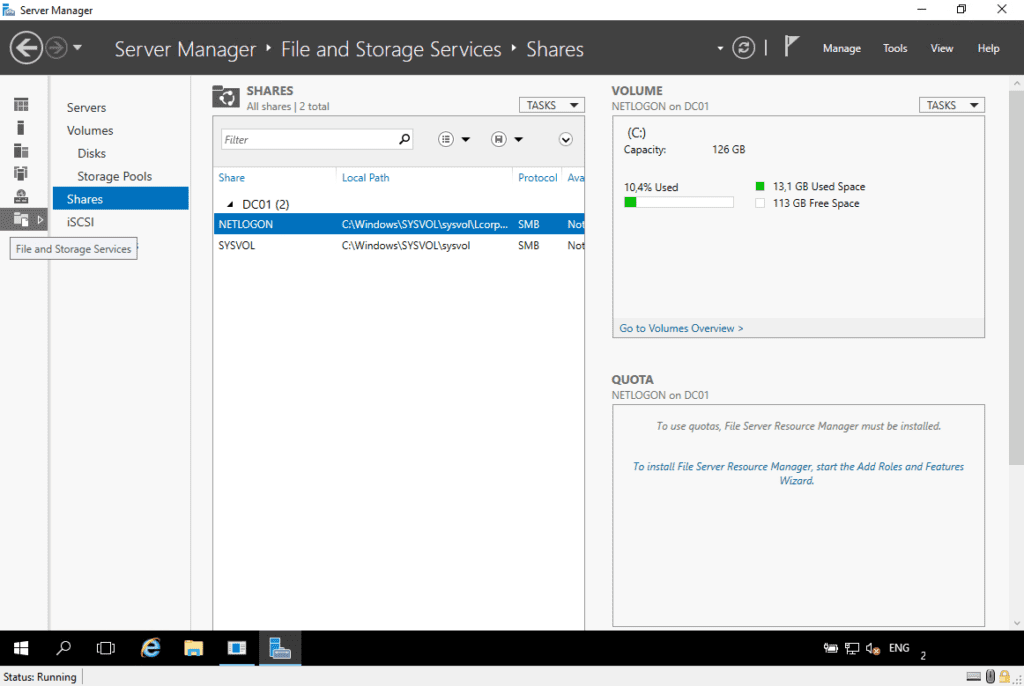Open File Explorer from taskbar
The height and width of the screenshot is (686, 1024).
(193, 648)
